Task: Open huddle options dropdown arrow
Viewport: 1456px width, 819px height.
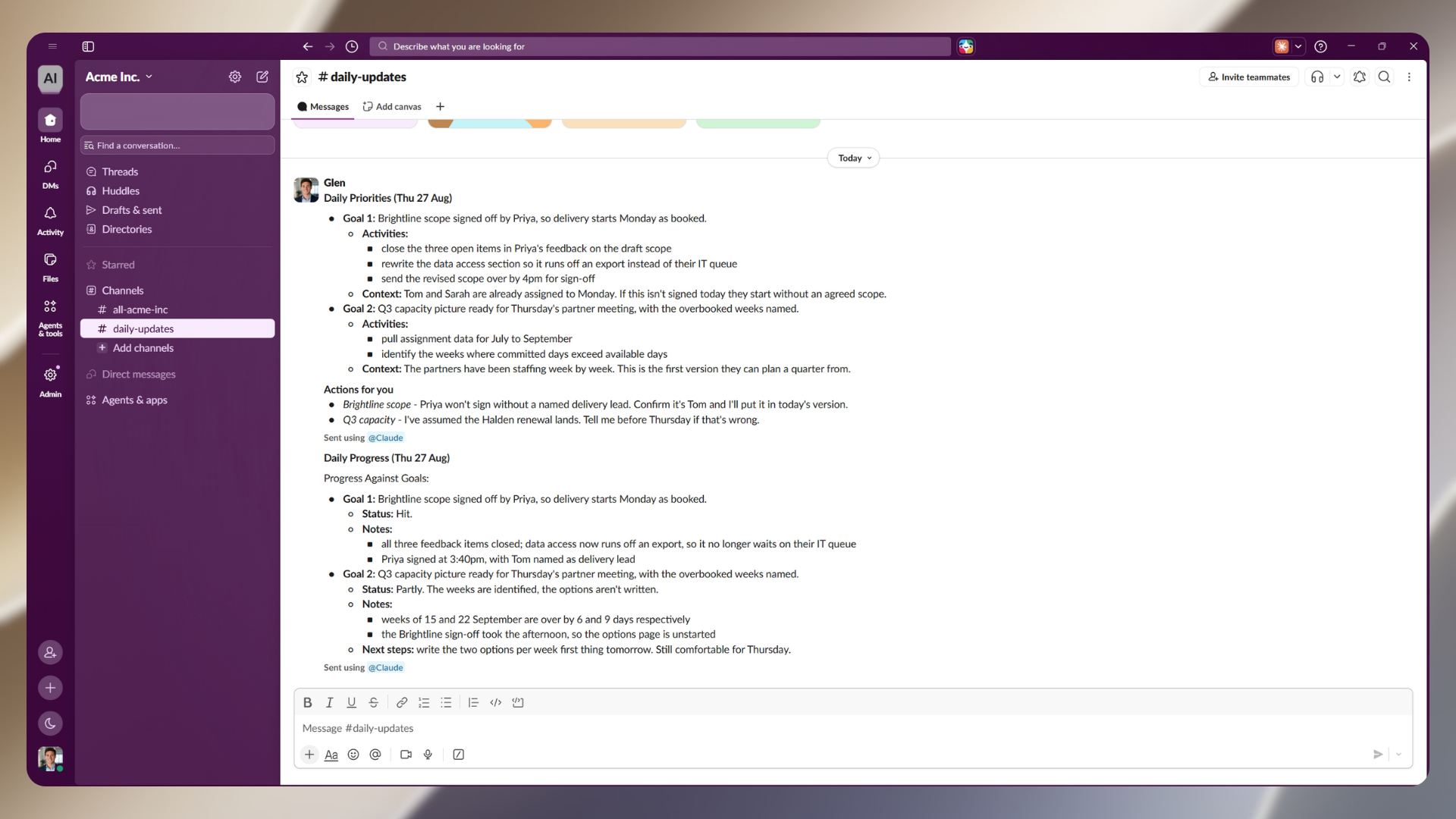Action: (1337, 77)
